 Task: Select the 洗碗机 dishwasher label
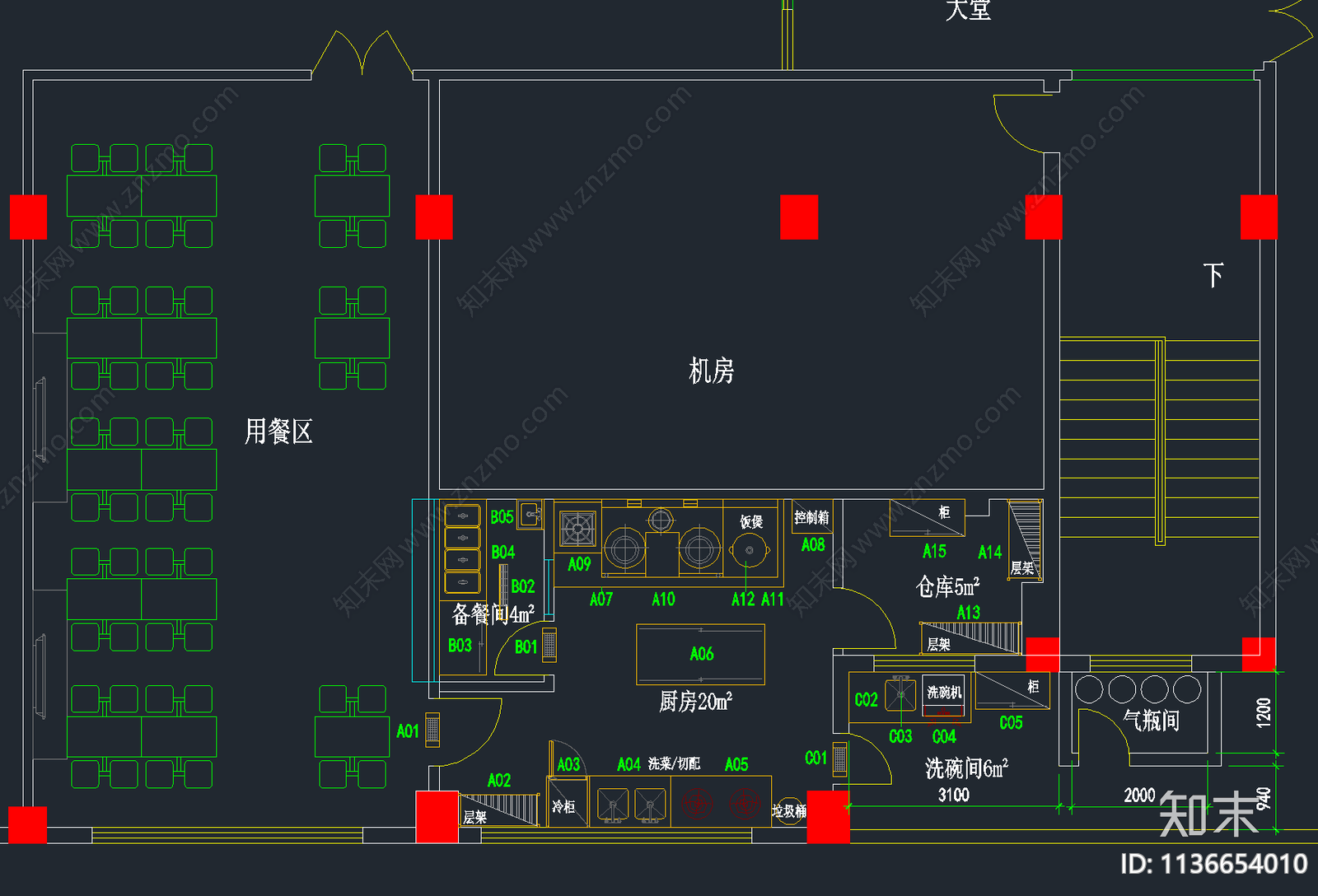[x=945, y=692]
